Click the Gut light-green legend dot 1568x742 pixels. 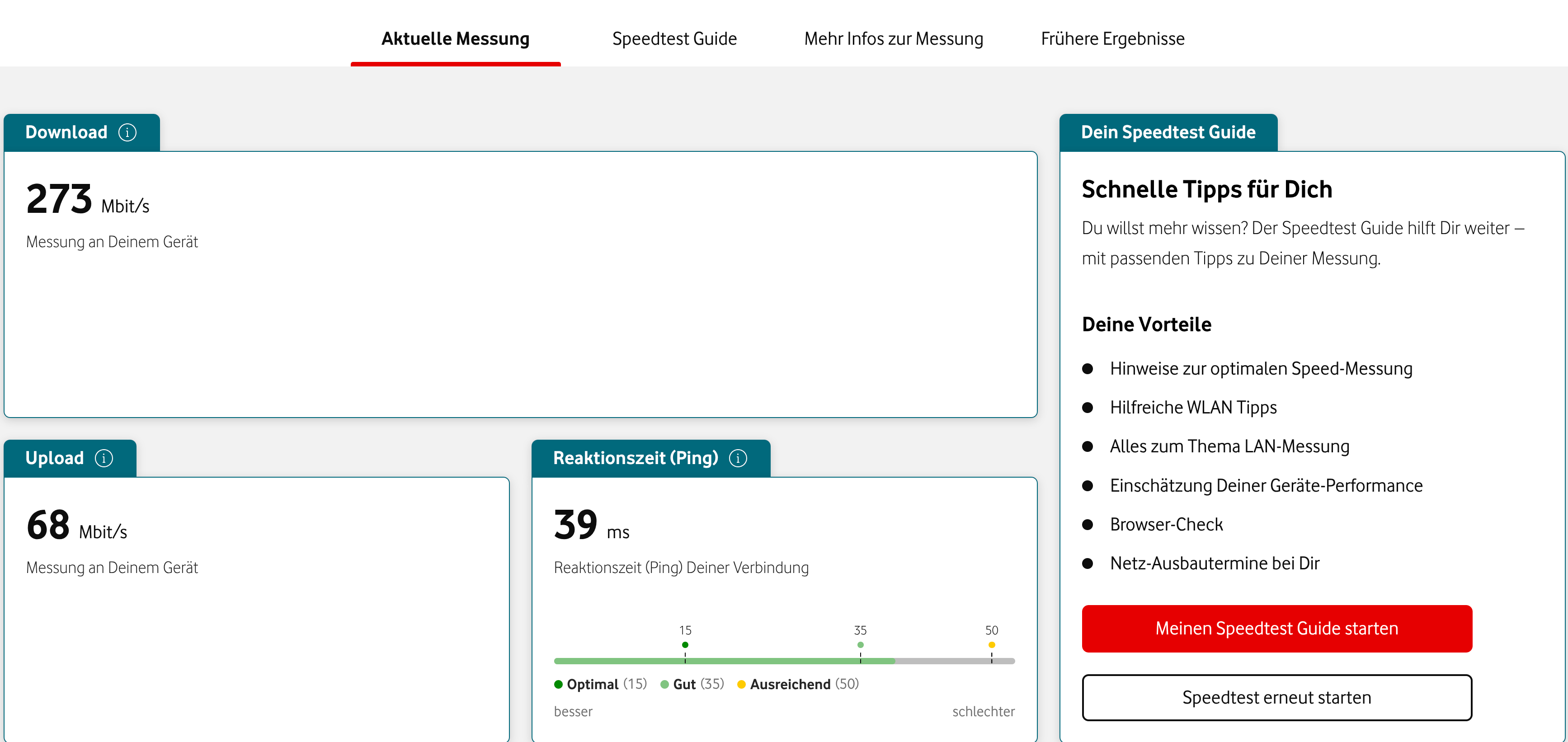coord(665,684)
